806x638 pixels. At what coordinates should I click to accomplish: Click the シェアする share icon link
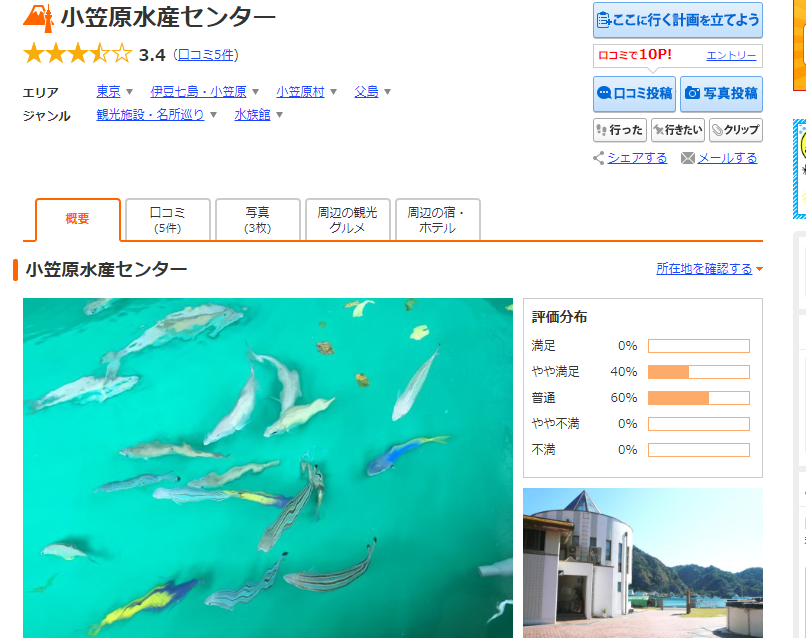630,158
